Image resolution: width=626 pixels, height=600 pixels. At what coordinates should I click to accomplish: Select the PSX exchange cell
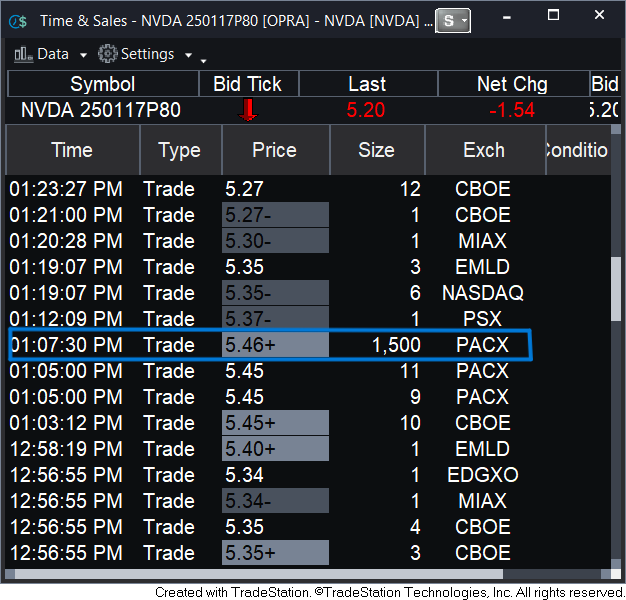(x=483, y=319)
